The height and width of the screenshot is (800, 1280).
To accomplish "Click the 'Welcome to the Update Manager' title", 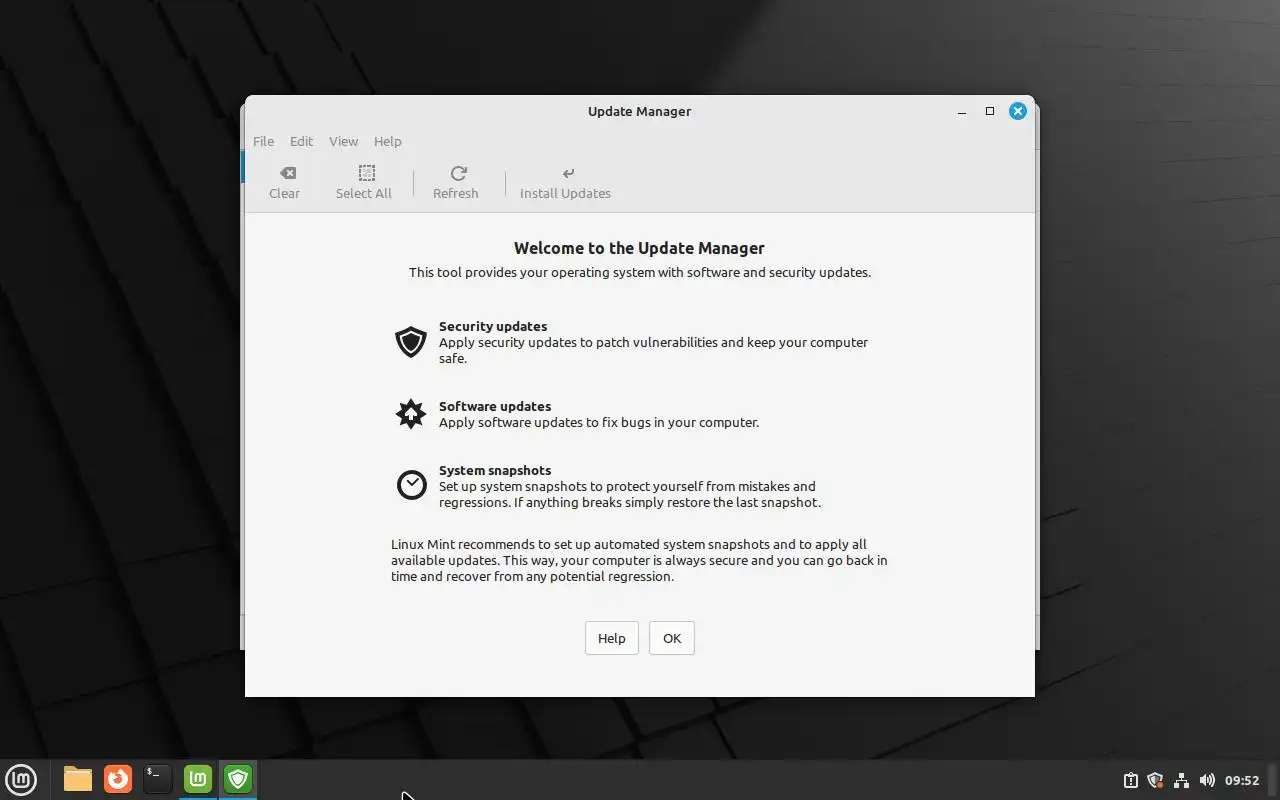I will (x=639, y=248).
